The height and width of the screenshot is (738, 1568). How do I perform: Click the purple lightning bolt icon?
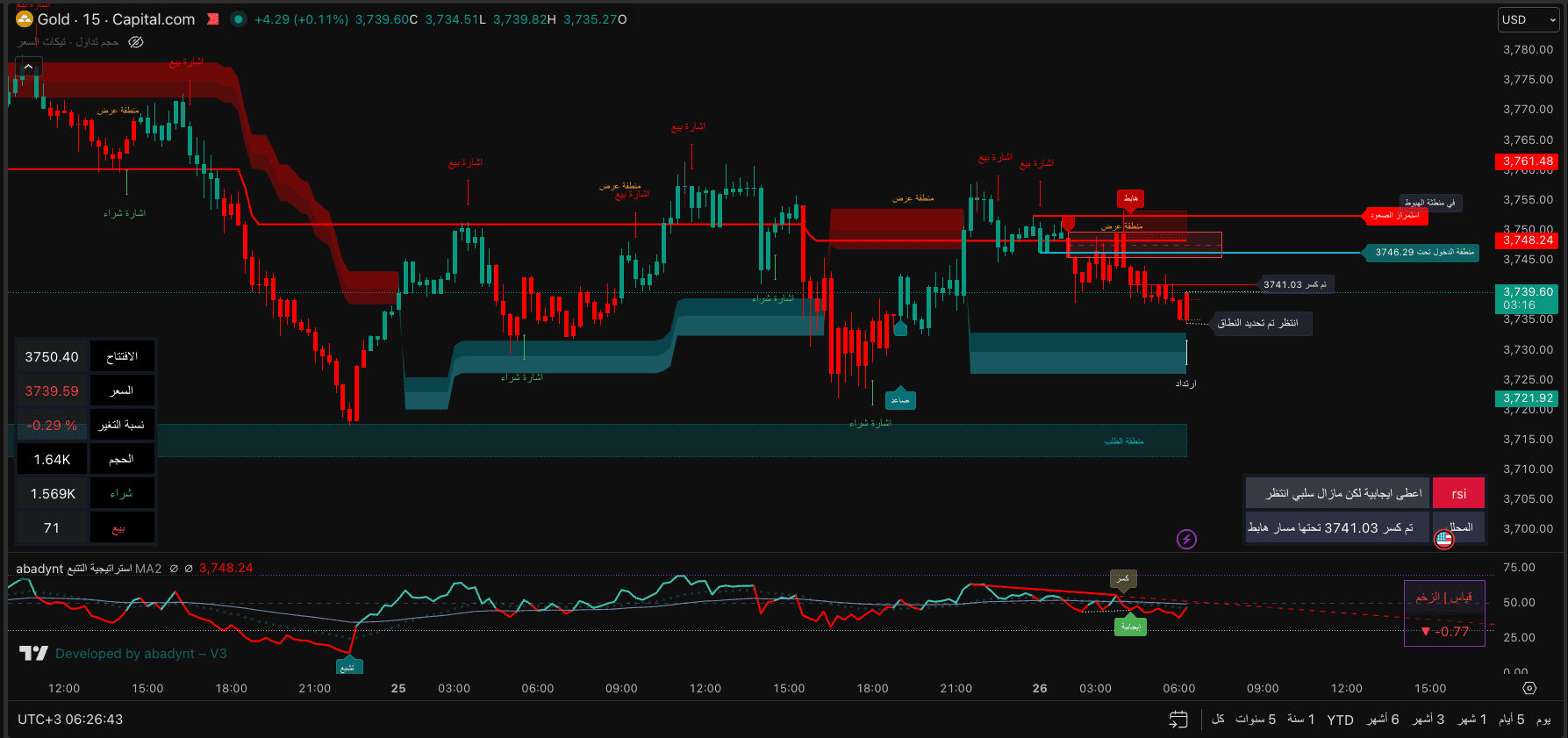pyautogui.click(x=1186, y=539)
